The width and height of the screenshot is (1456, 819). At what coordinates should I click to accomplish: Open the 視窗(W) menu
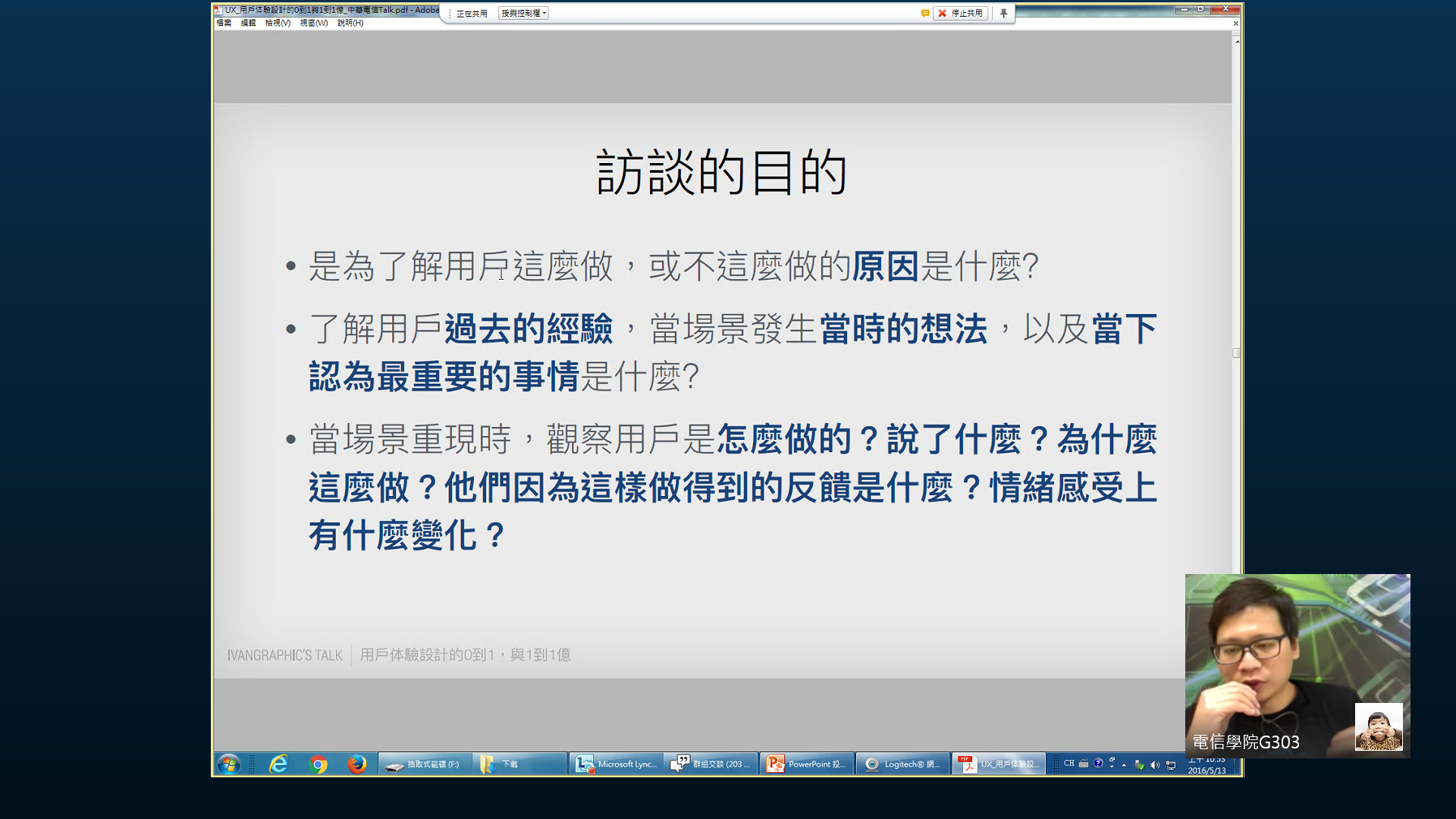[x=313, y=23]
